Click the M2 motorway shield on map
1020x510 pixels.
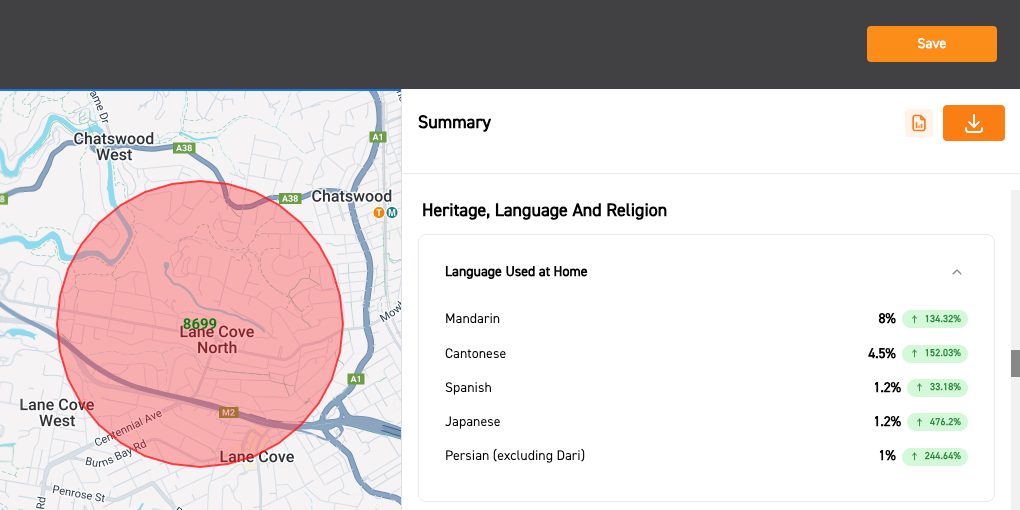[228, 412]
